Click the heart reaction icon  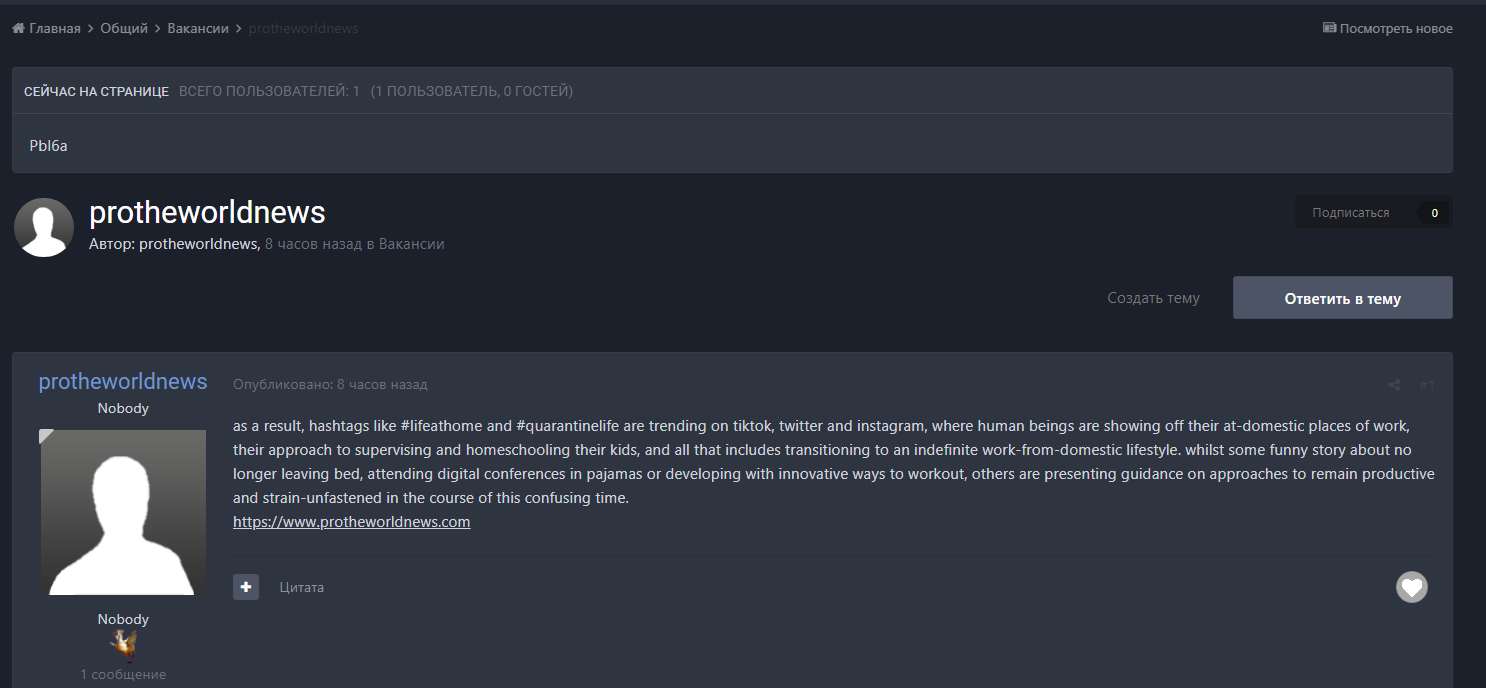(x=1411, y=588)
